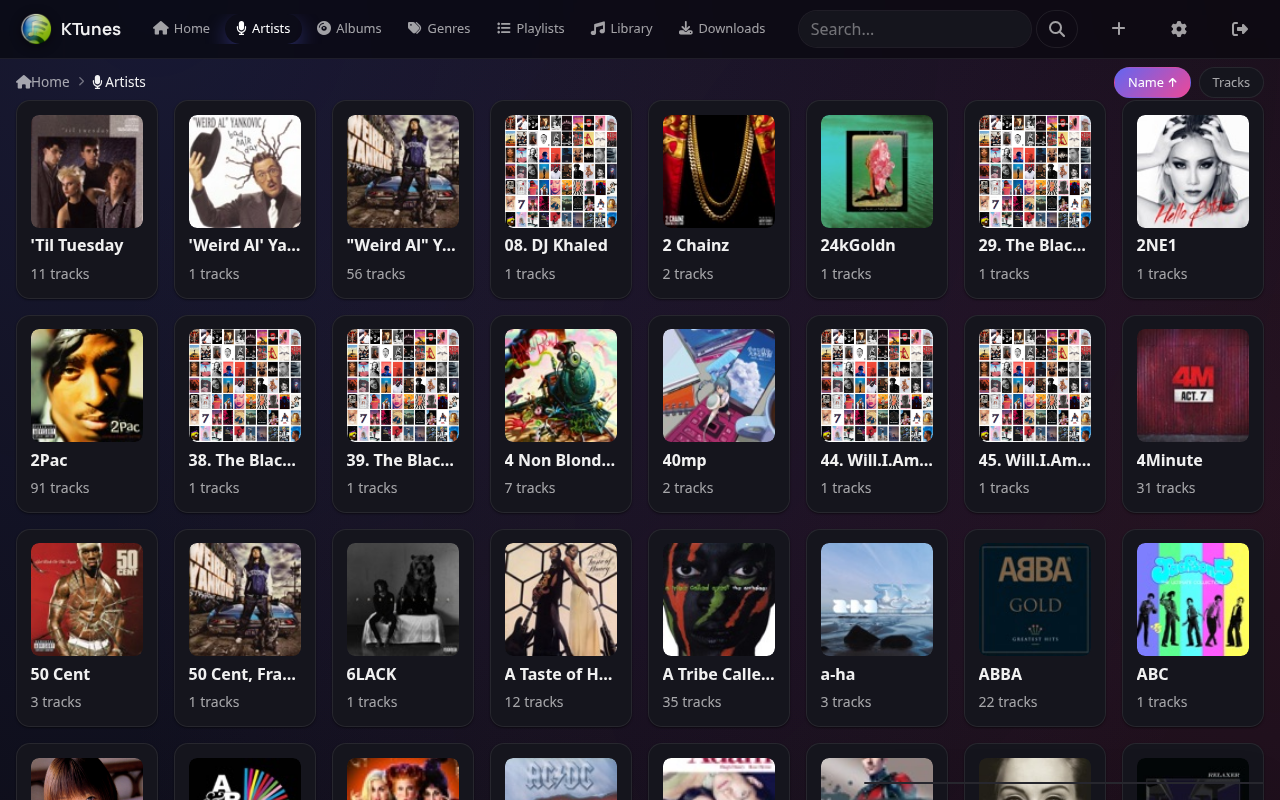The width and height of the screenshot is (1280, 800).
Task: Toggle sort by Name ascending
Action: pos(1152,82)
